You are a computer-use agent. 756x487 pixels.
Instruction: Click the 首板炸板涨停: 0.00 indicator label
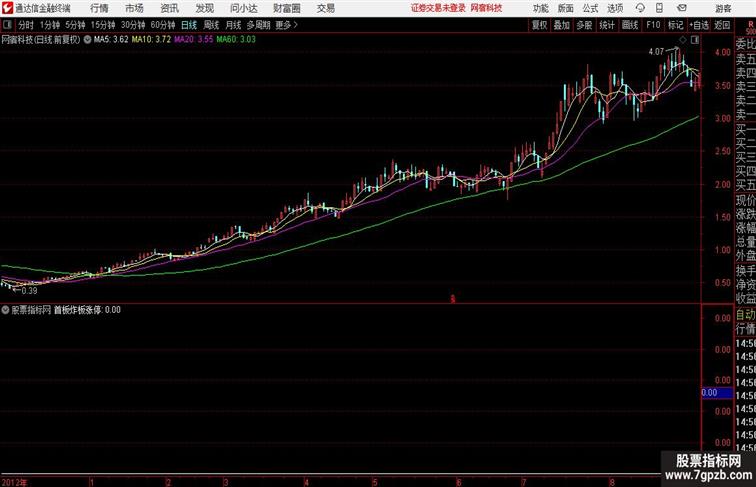coord(87,310)
